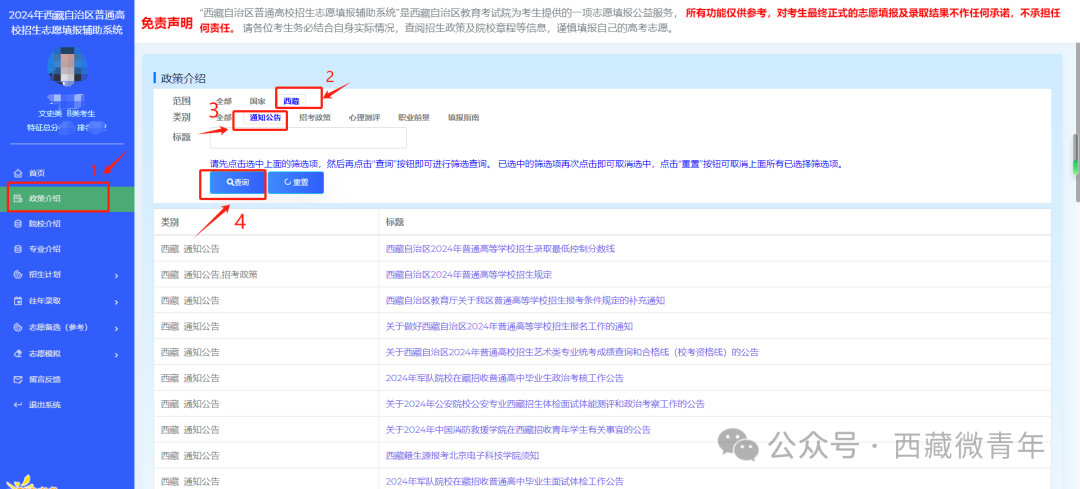
Task: Click the icon beside 志愿备选（参考）
Action: tap(19, 327)
